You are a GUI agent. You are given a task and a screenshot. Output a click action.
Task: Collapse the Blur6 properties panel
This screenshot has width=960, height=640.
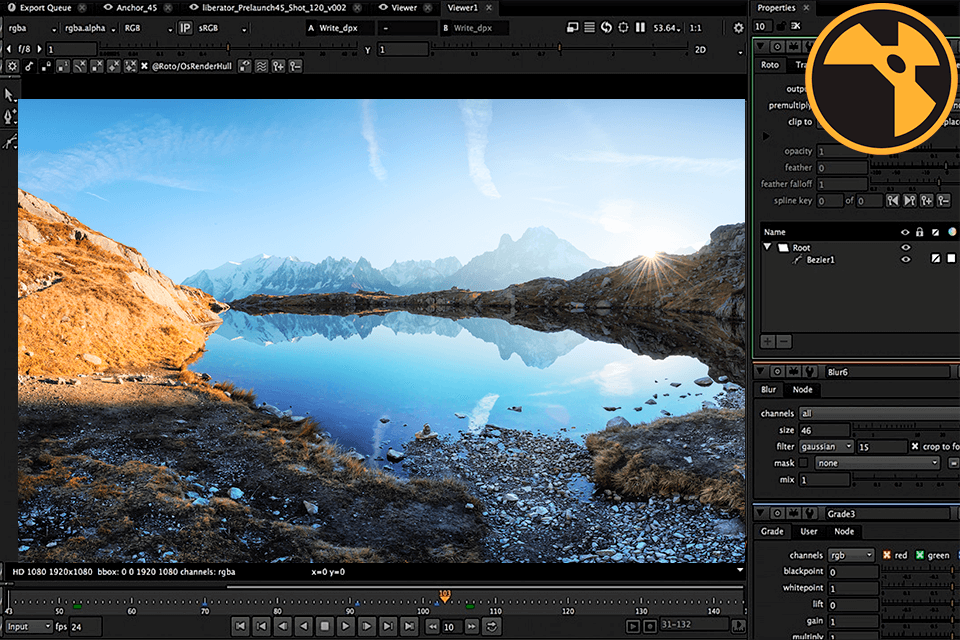tap(761, 372)
